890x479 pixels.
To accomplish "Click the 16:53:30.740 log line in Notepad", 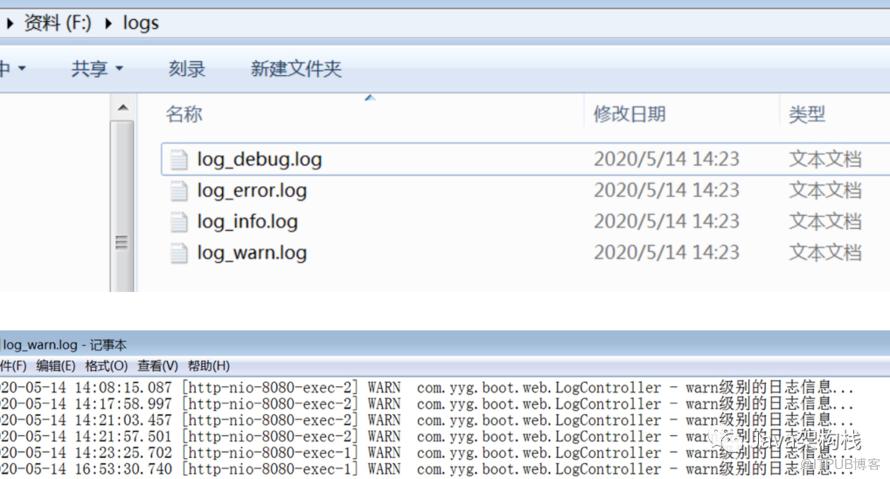I will (x=427, y=469).
